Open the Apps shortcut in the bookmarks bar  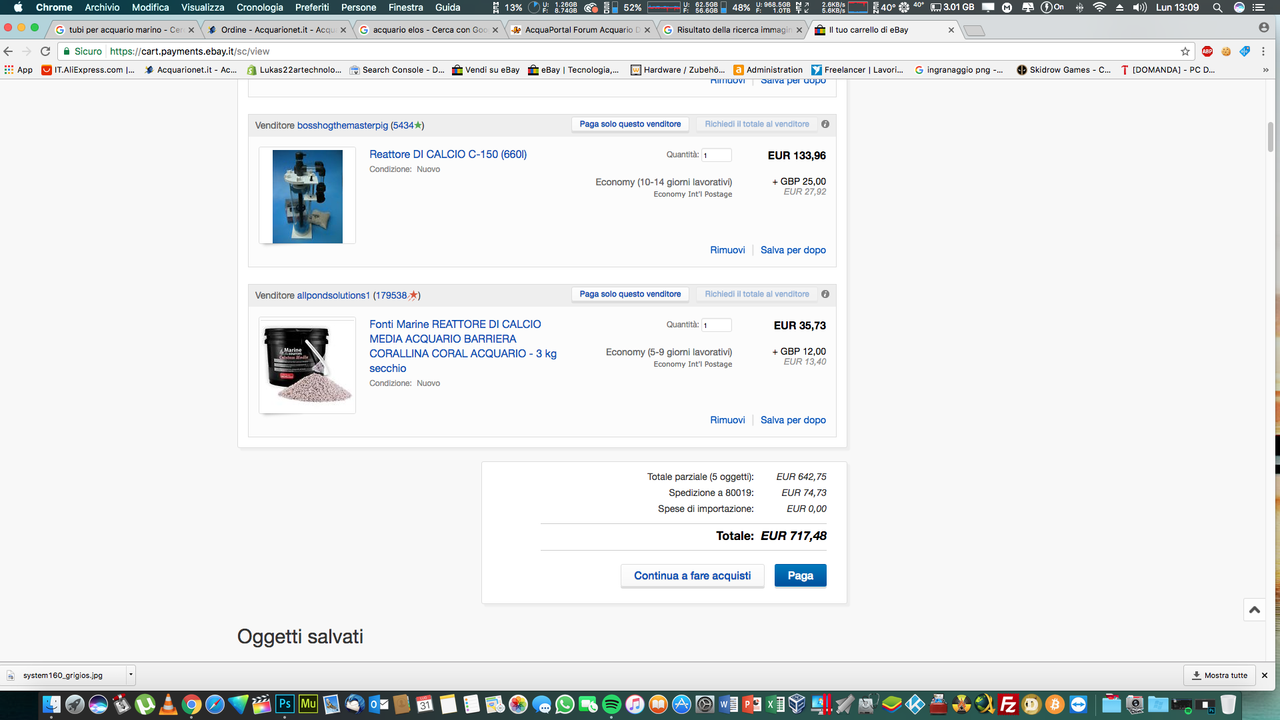18,70
